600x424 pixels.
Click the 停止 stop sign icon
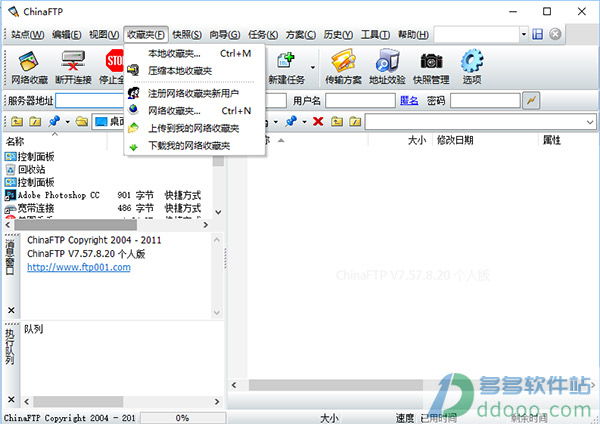[114, 61]
